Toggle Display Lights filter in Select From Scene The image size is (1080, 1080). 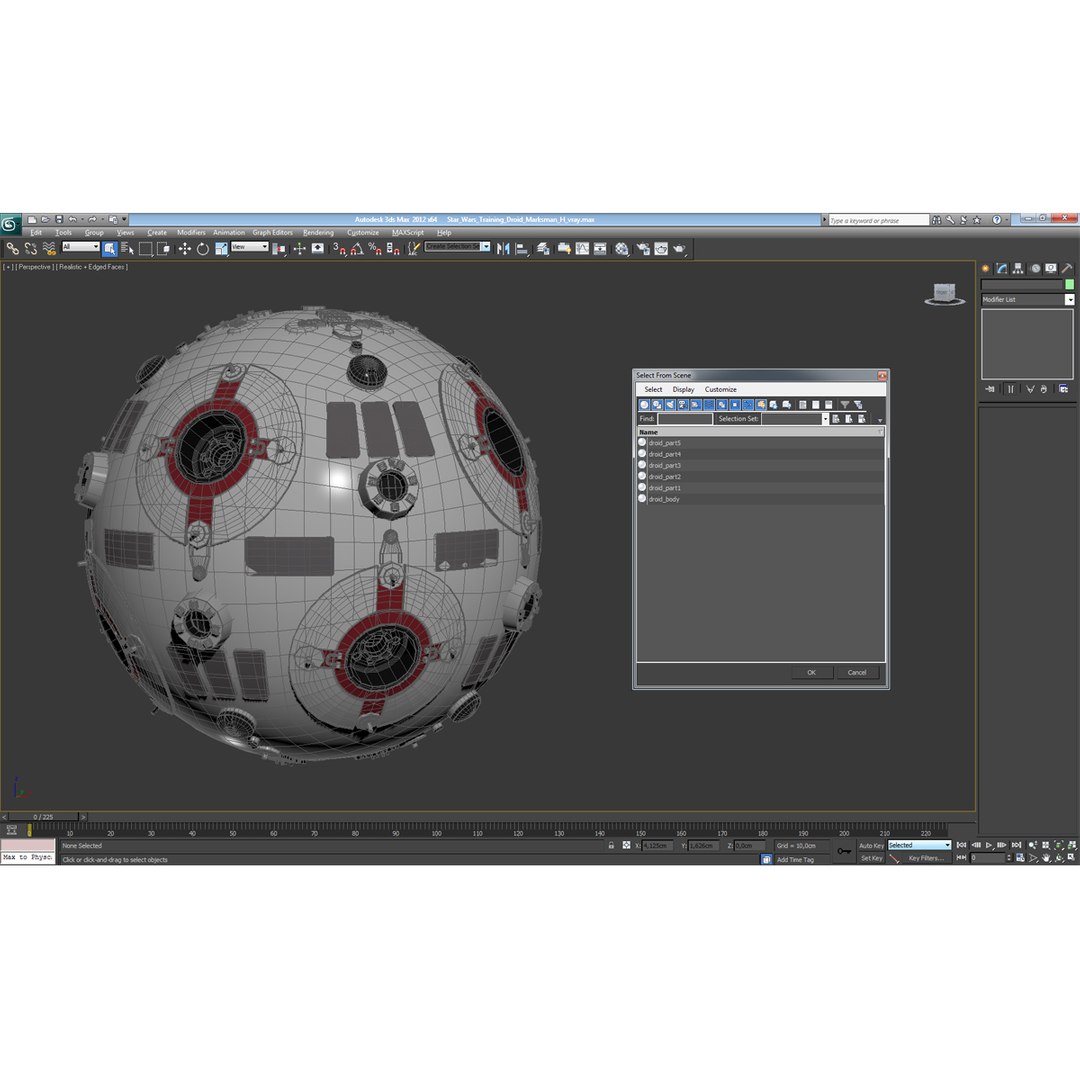click(670, 405)
